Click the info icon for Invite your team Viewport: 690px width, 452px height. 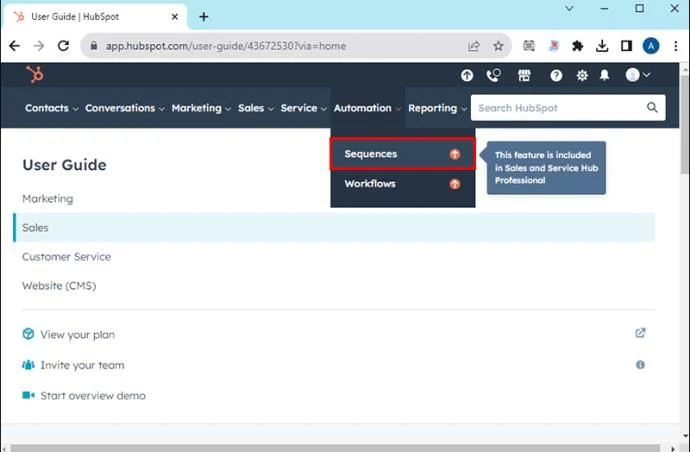(640, 364)
